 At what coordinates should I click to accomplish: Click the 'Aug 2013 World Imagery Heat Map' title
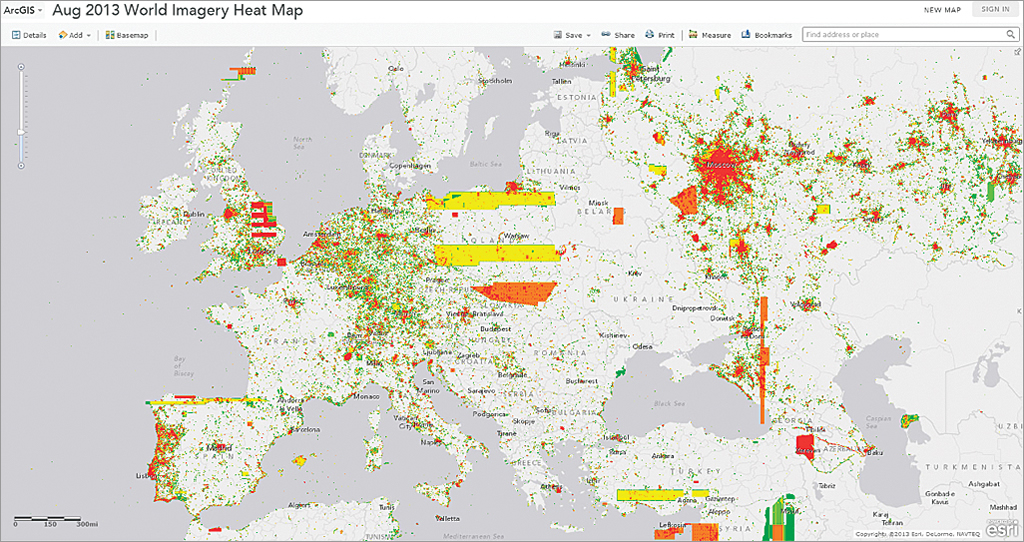[177, 10]
